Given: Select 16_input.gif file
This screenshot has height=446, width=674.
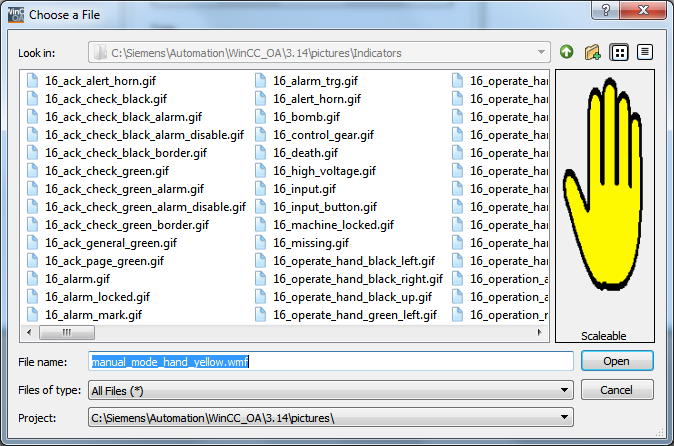Looking at the screenshot, I should click(305, 189).
